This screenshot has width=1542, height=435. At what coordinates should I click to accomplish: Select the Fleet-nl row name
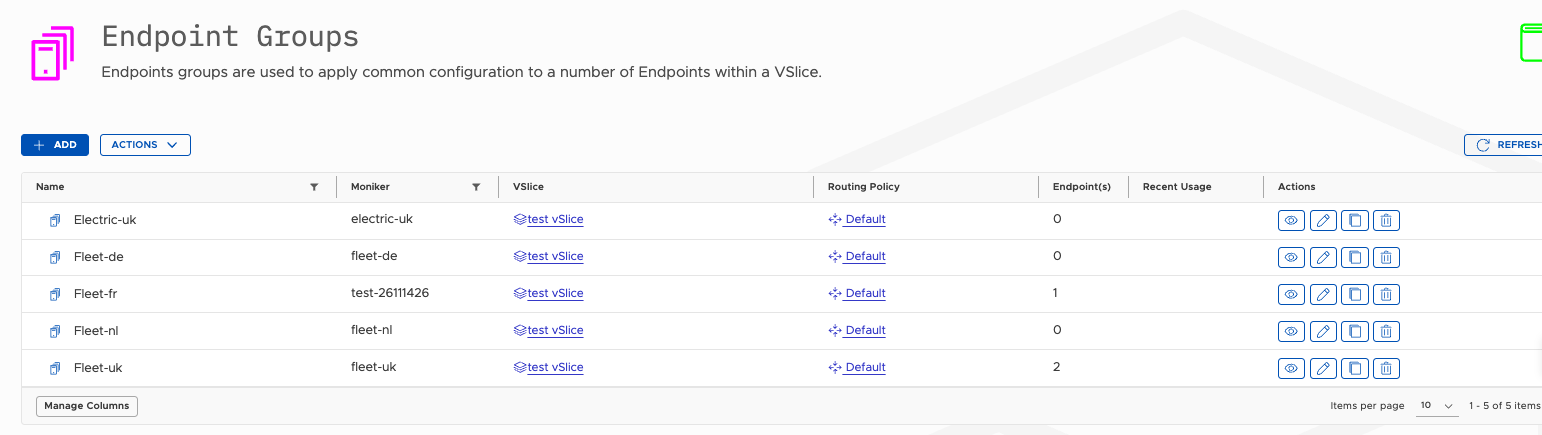[96, 331]
